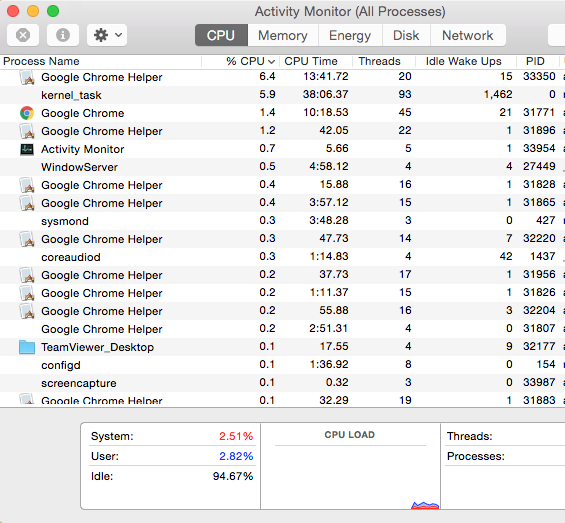565x523 pixels.
Task: Switch to the Disk tab
Action: 406,35
